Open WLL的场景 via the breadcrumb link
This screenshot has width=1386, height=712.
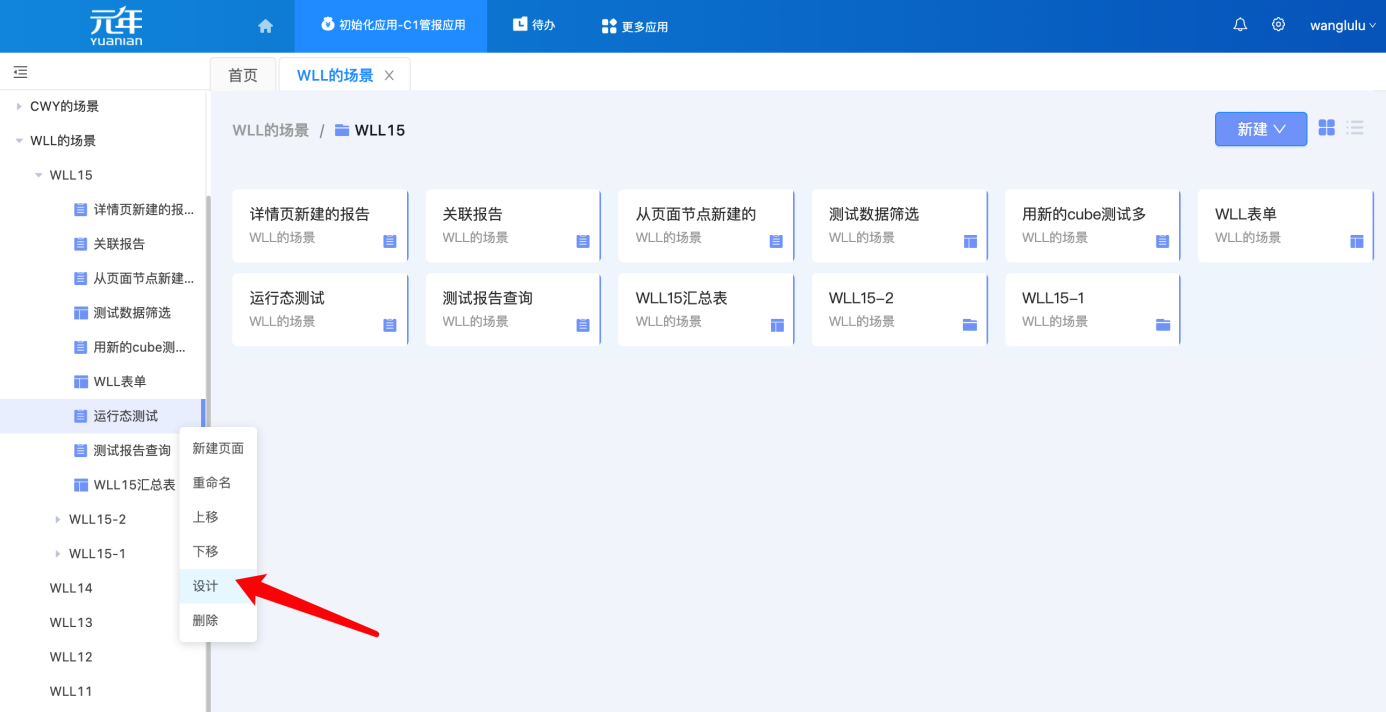point(270,129)
